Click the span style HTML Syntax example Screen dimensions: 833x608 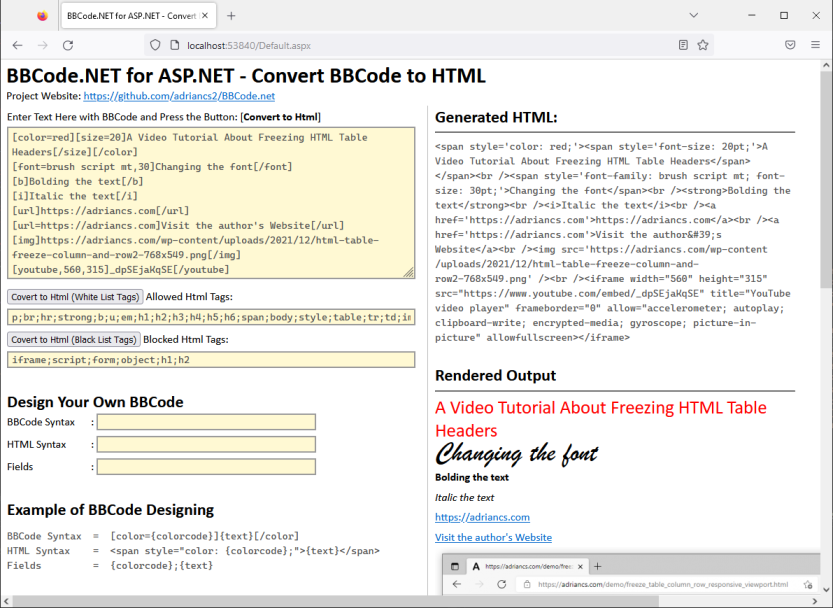coord(245,551)
